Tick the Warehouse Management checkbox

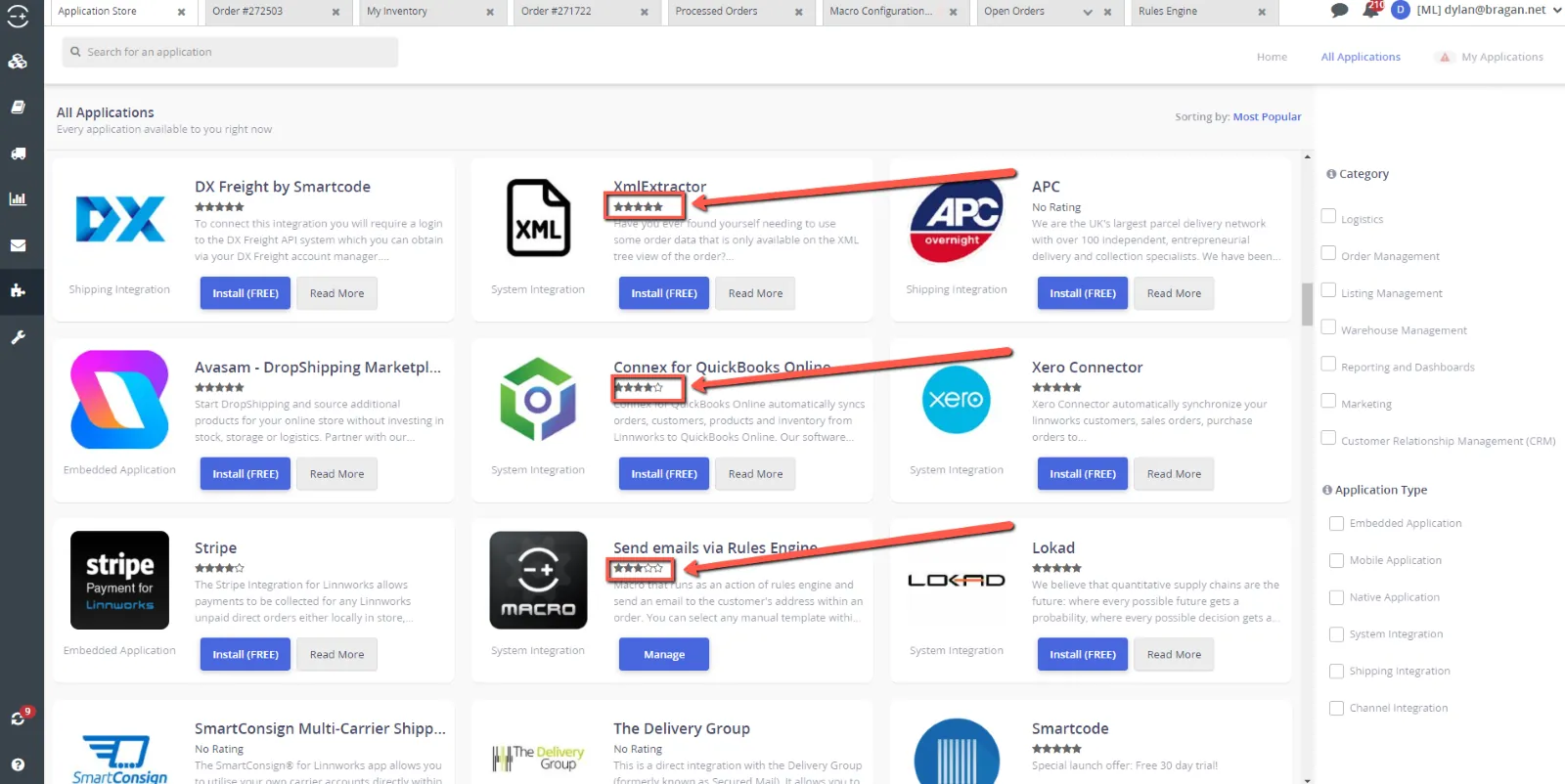click(x=1328, y=327)
